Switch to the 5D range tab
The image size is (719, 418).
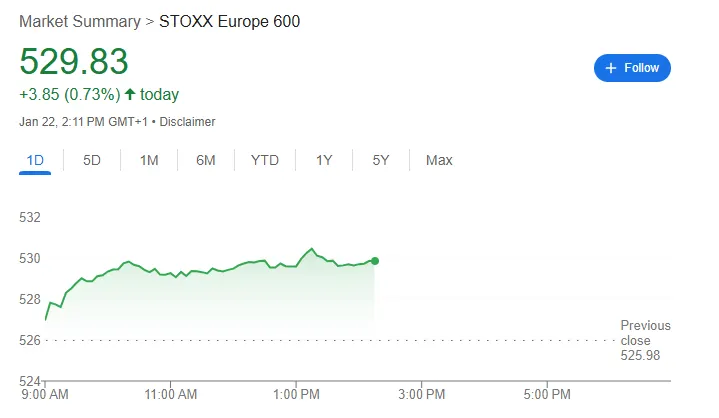coord(92,160)
